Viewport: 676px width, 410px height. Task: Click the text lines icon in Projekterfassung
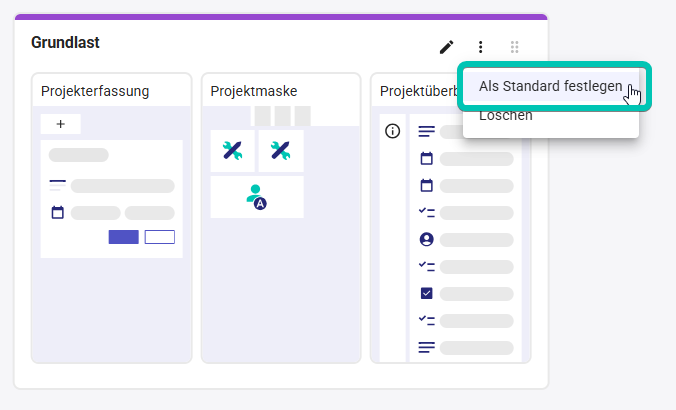58,185
